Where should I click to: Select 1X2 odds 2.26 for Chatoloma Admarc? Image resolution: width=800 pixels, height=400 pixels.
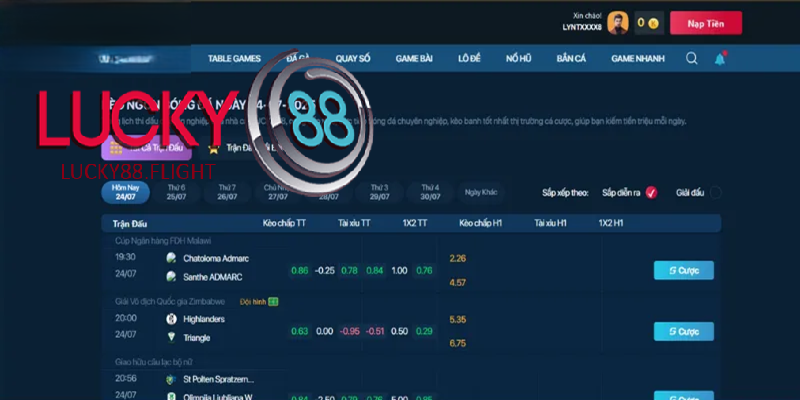point(458,258)
